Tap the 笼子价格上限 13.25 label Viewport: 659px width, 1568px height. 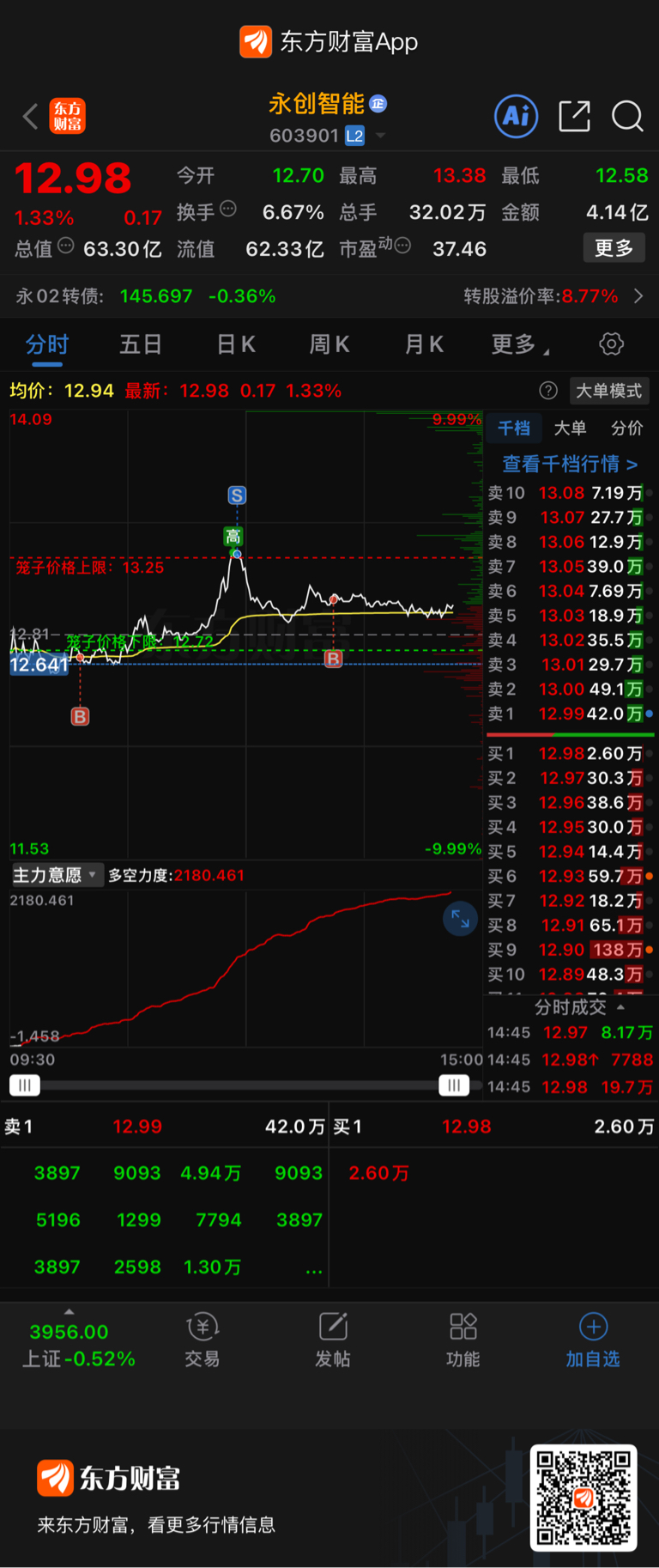tap(89, 568)
